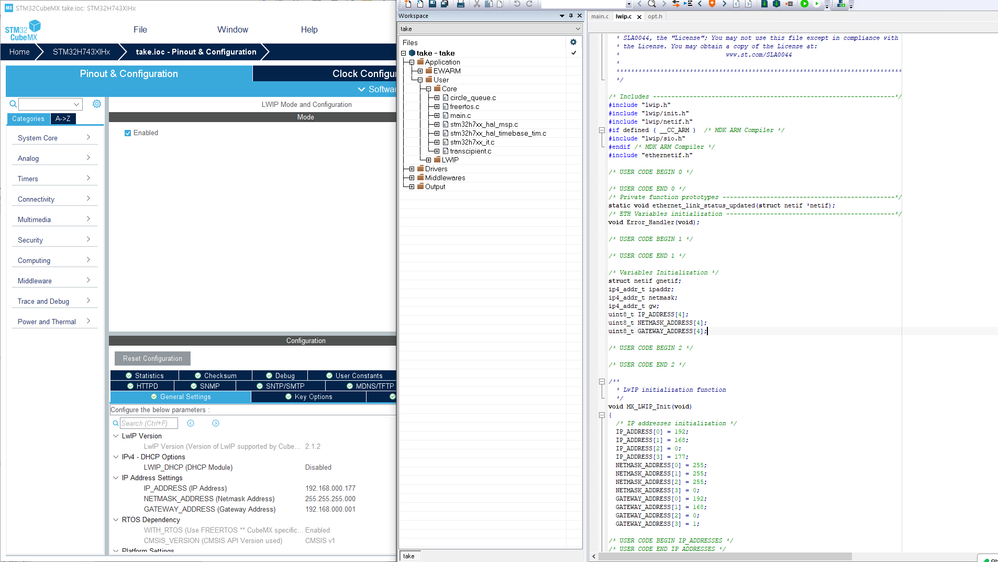Click the Find magnifier toolbar icon
The height and width of the screenshot is (562, 998).
(x=651, y=3)
